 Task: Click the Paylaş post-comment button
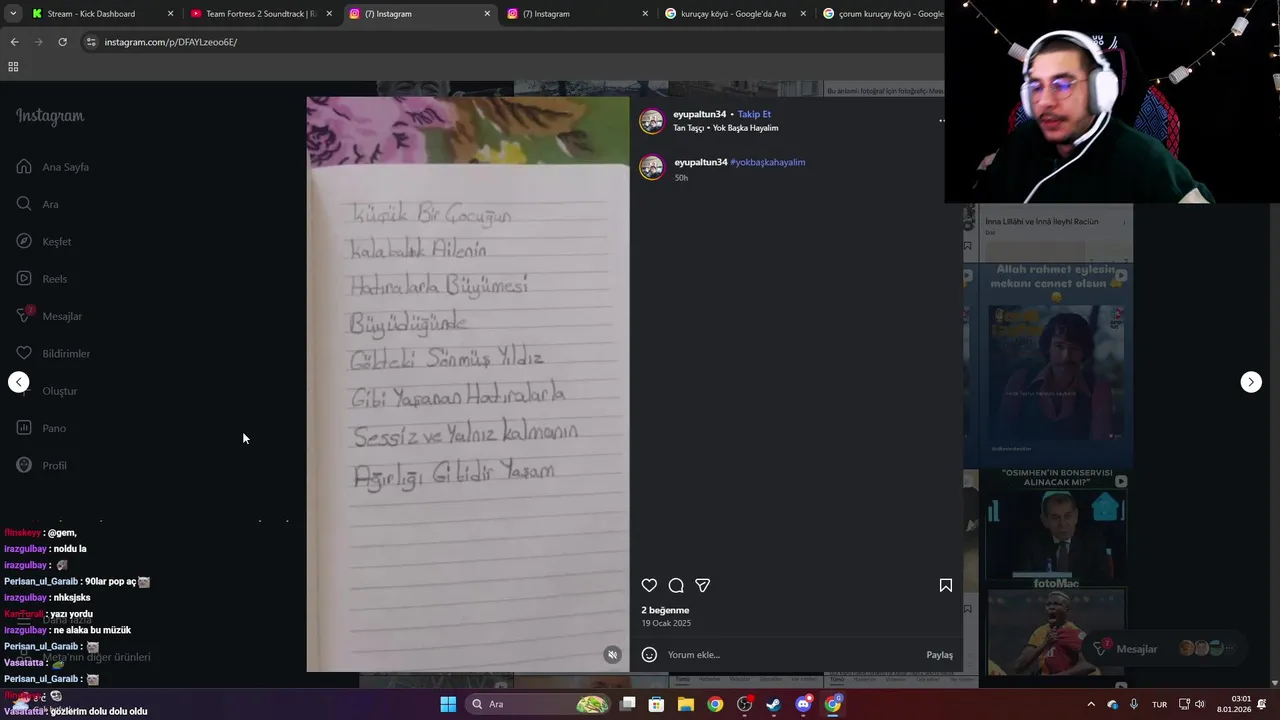click(939, 655)
